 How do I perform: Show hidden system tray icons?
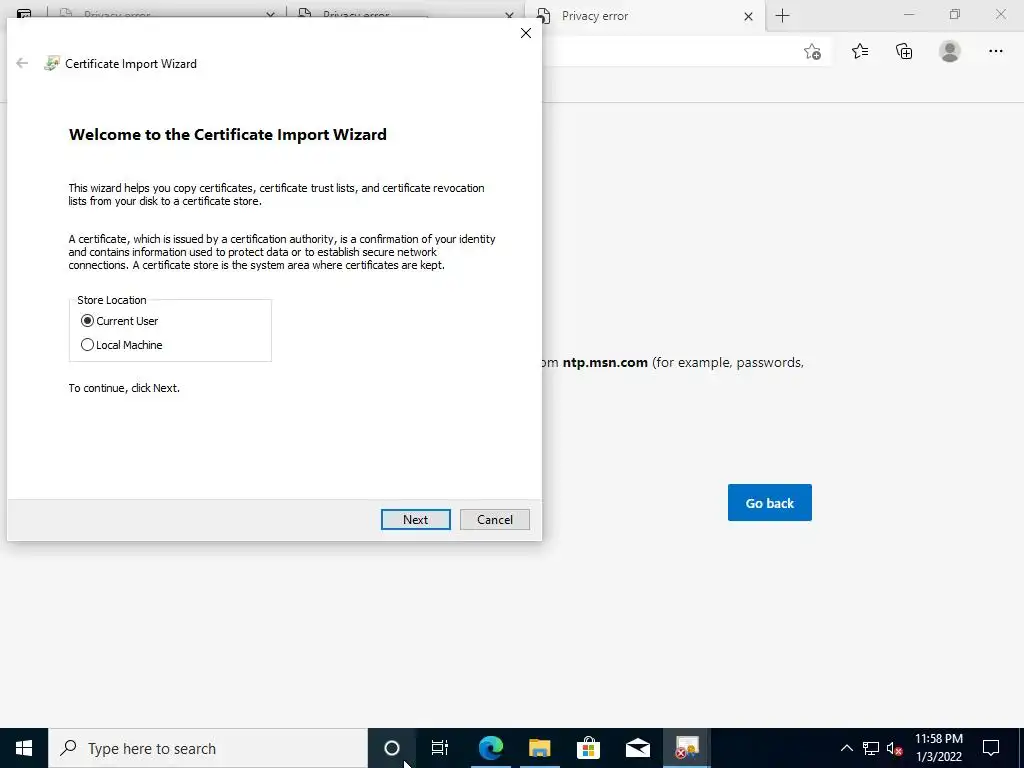(x=846, y=748)
